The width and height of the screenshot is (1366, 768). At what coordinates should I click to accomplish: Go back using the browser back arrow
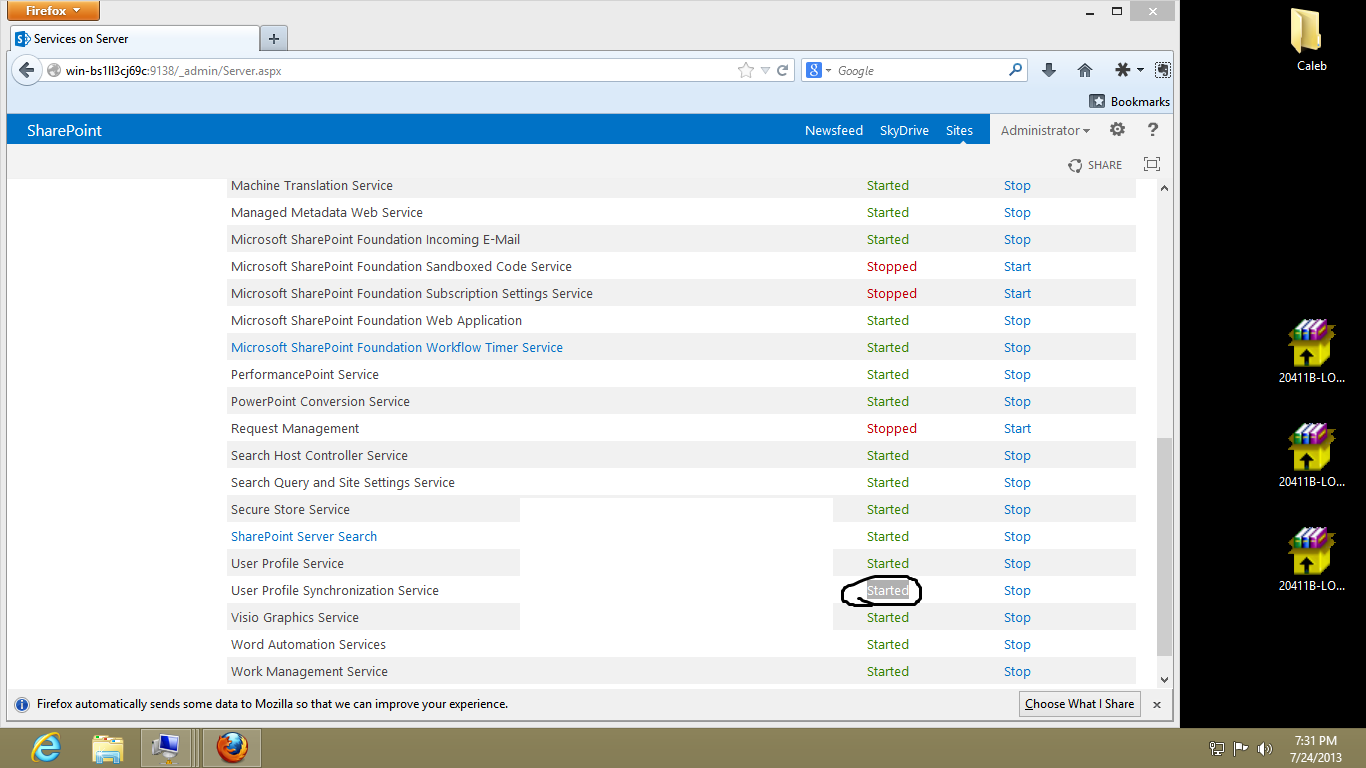27,71
